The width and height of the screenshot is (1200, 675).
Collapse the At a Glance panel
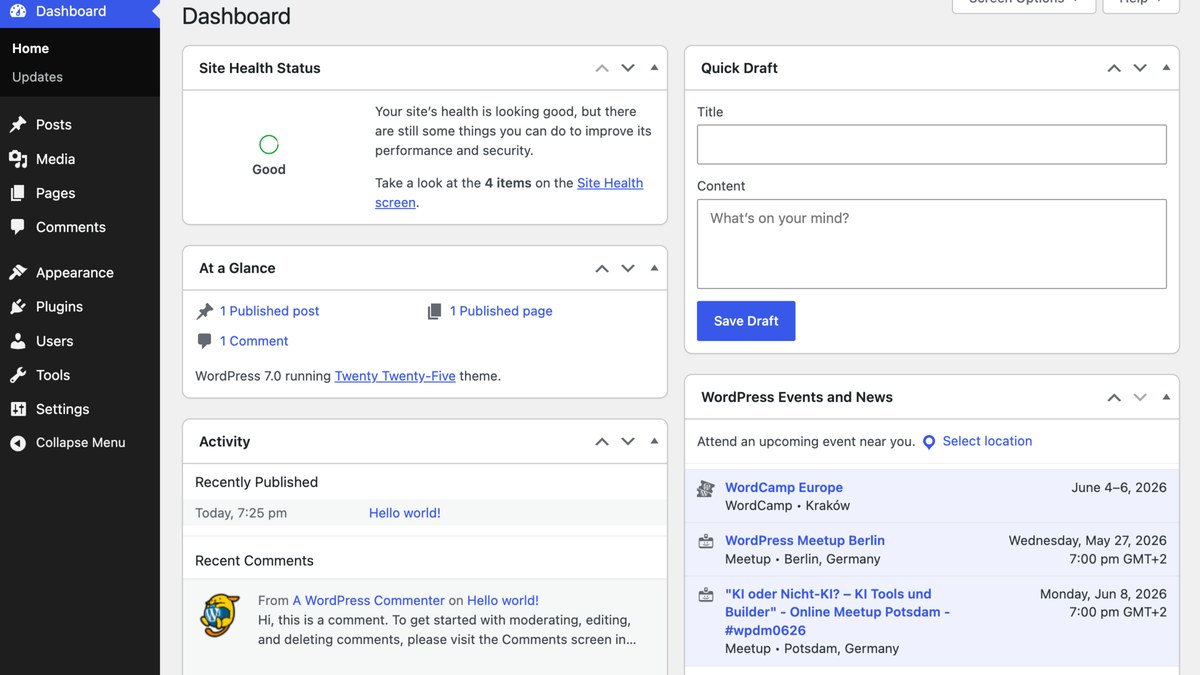click(x=654, y=268)
